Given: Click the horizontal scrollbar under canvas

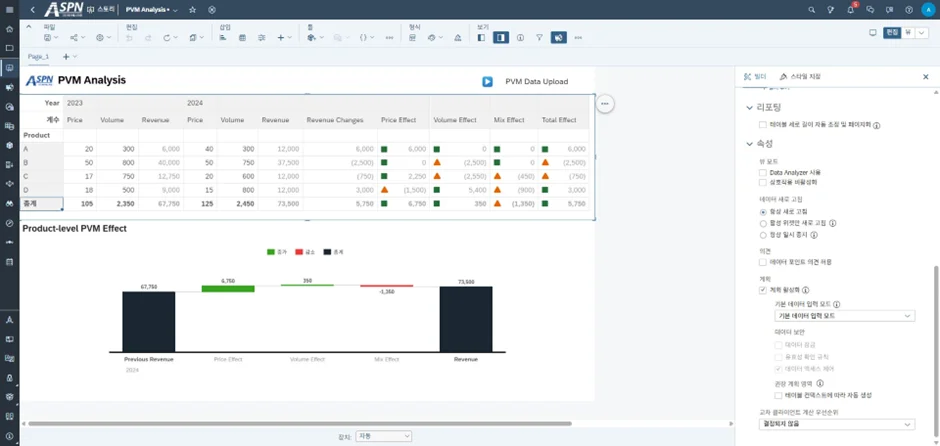Looking at the screenshot, I should tap(300, 424).
